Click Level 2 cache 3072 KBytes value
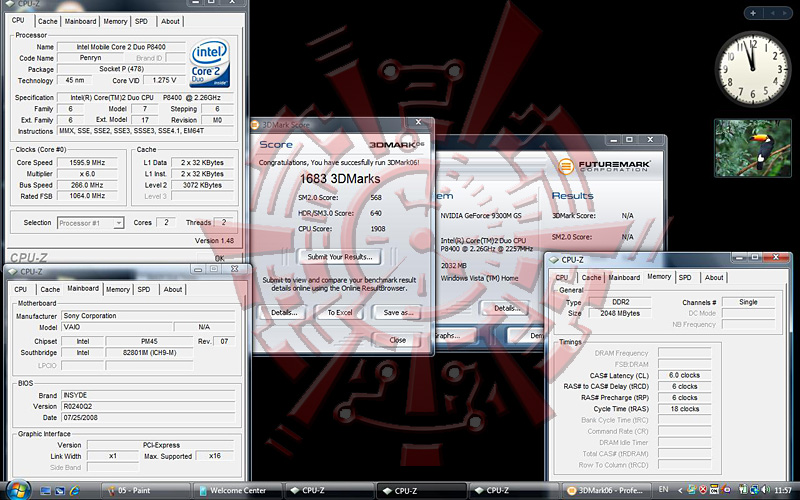 tap(202, 185)
